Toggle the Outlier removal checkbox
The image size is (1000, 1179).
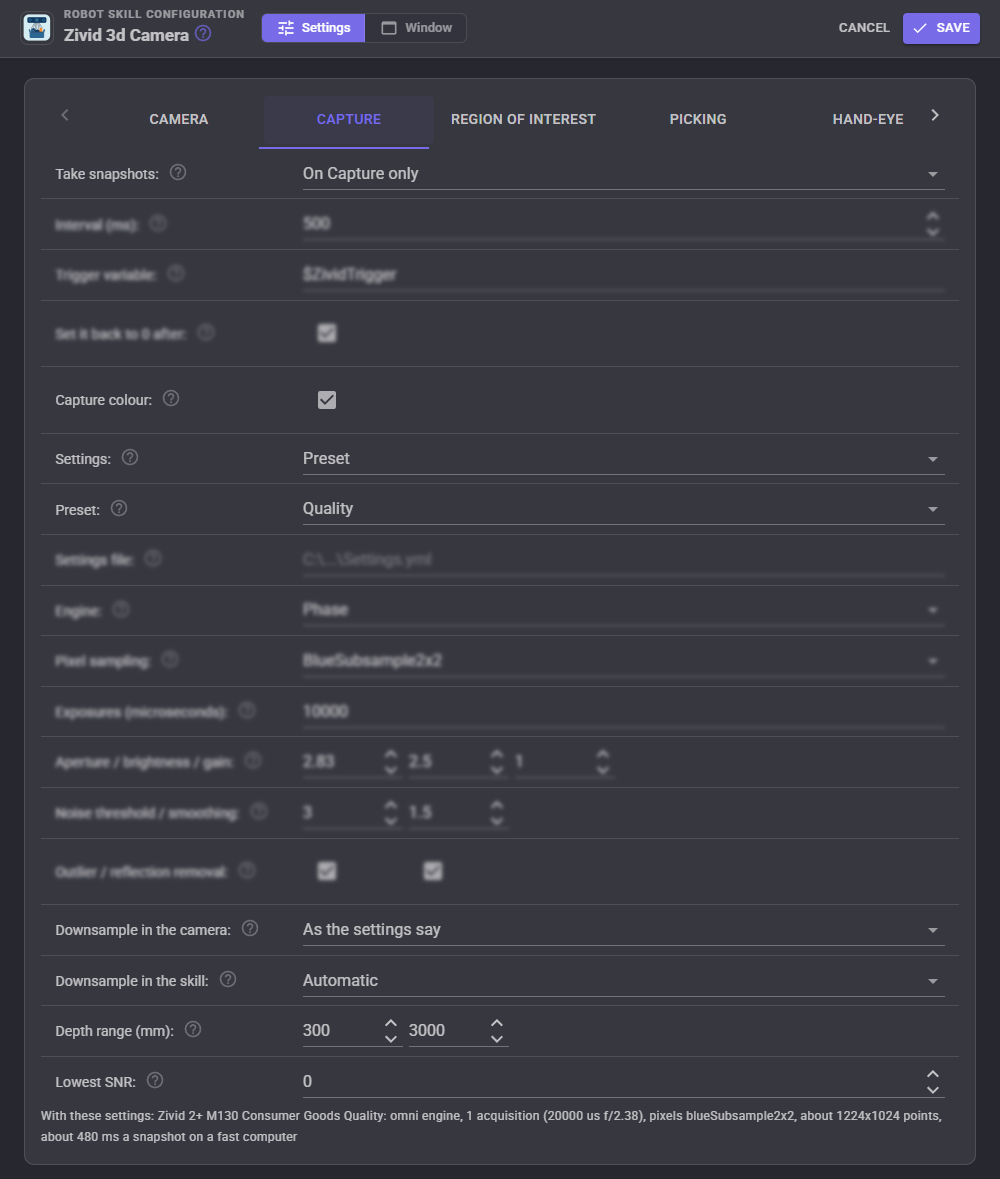(x=326, y=871)
